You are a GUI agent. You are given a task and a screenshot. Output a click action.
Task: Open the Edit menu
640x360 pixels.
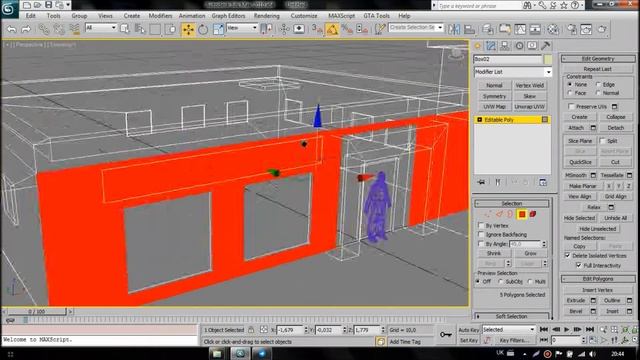(x=31, y=16)
